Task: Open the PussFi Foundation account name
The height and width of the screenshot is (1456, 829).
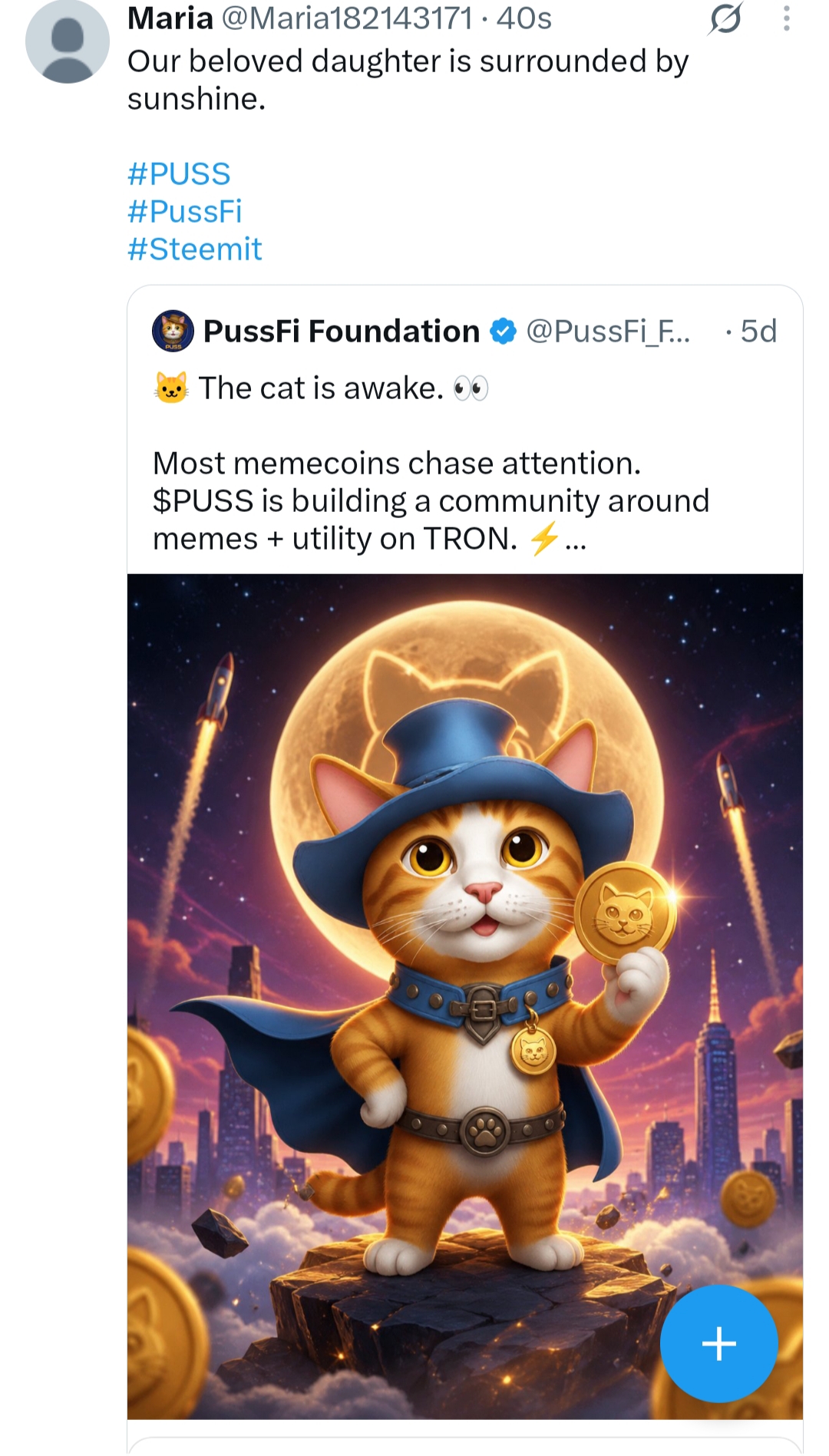Action: [342, 332]
